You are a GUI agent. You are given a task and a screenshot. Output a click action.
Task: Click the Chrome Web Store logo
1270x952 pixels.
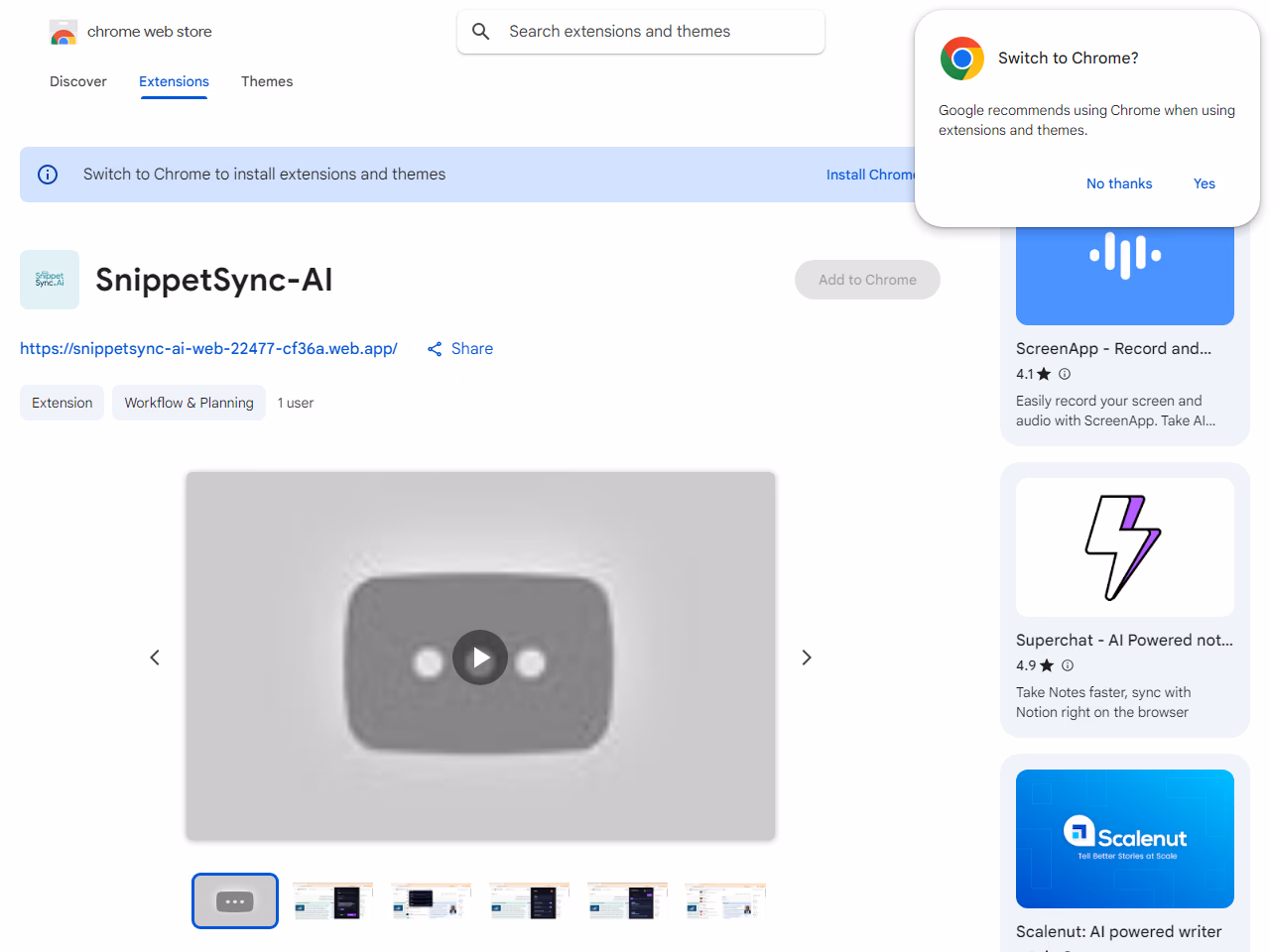(x=63, y=33)
